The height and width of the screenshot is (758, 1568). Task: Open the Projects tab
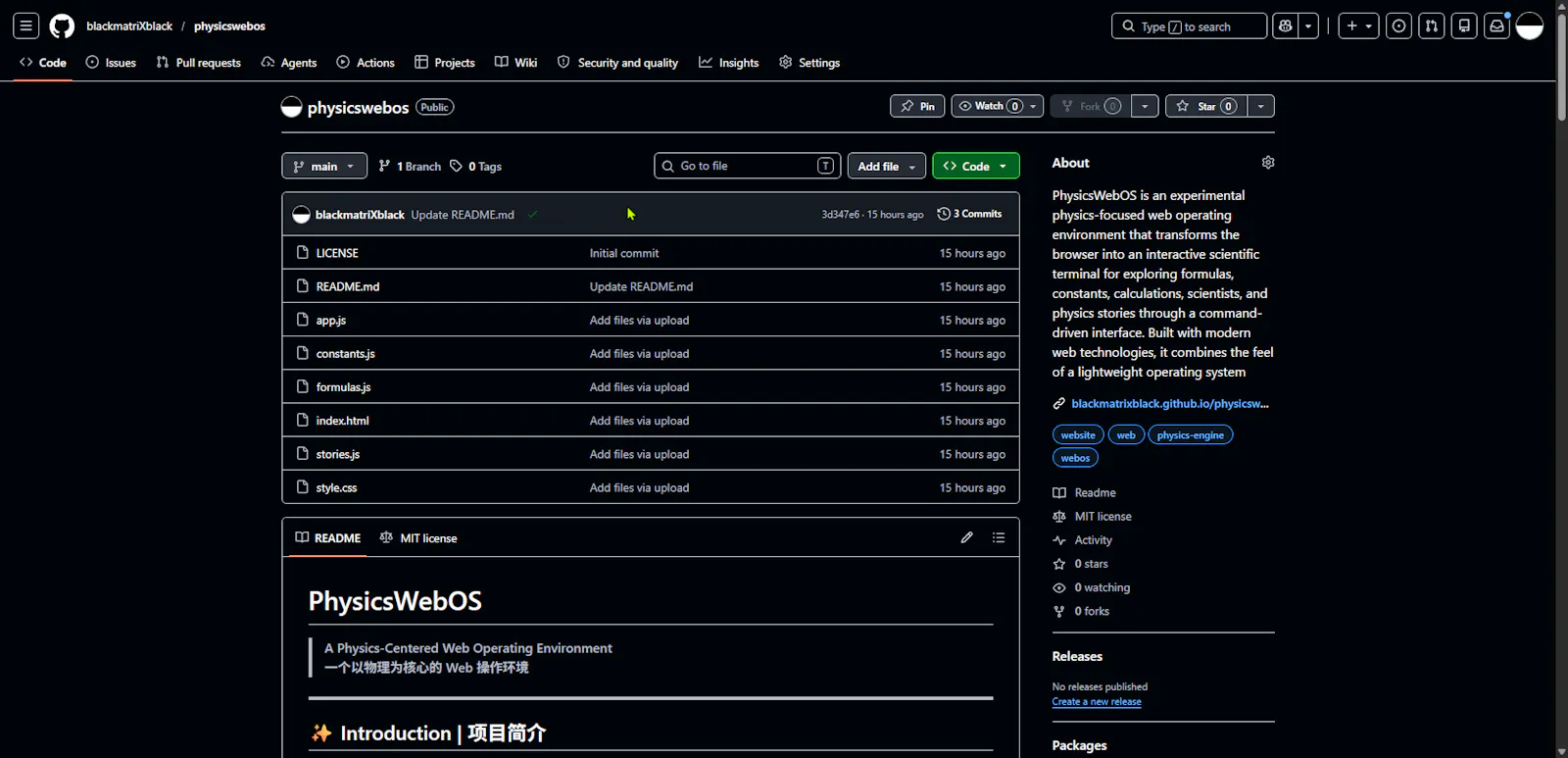click(445, 63)
